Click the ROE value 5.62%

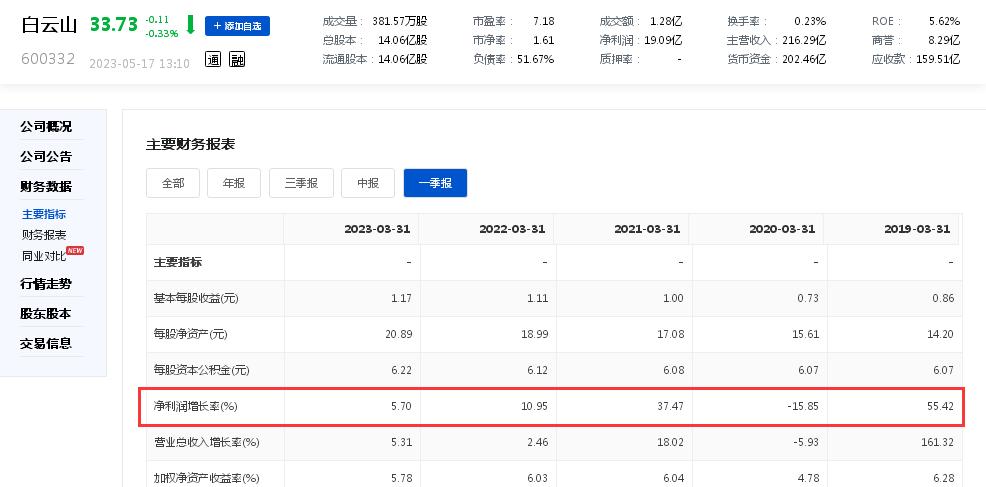pos(944,21)
